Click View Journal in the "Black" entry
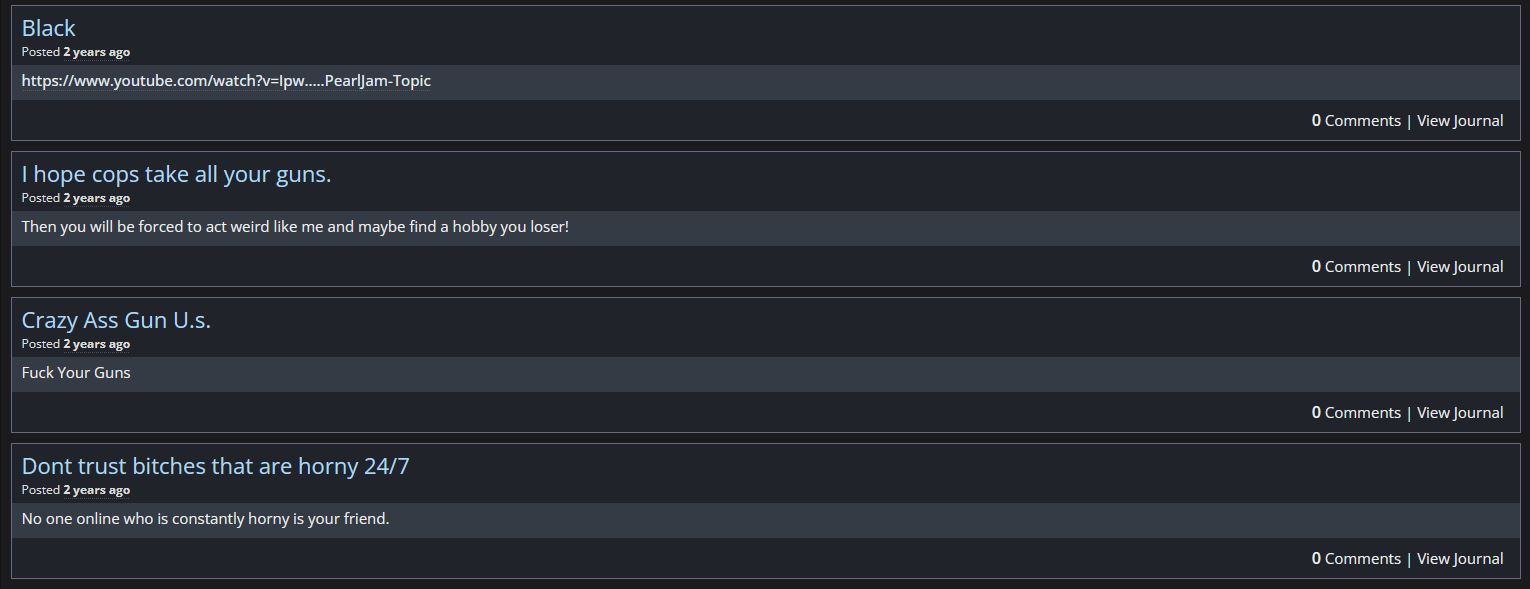 [x=1460, y=121]
